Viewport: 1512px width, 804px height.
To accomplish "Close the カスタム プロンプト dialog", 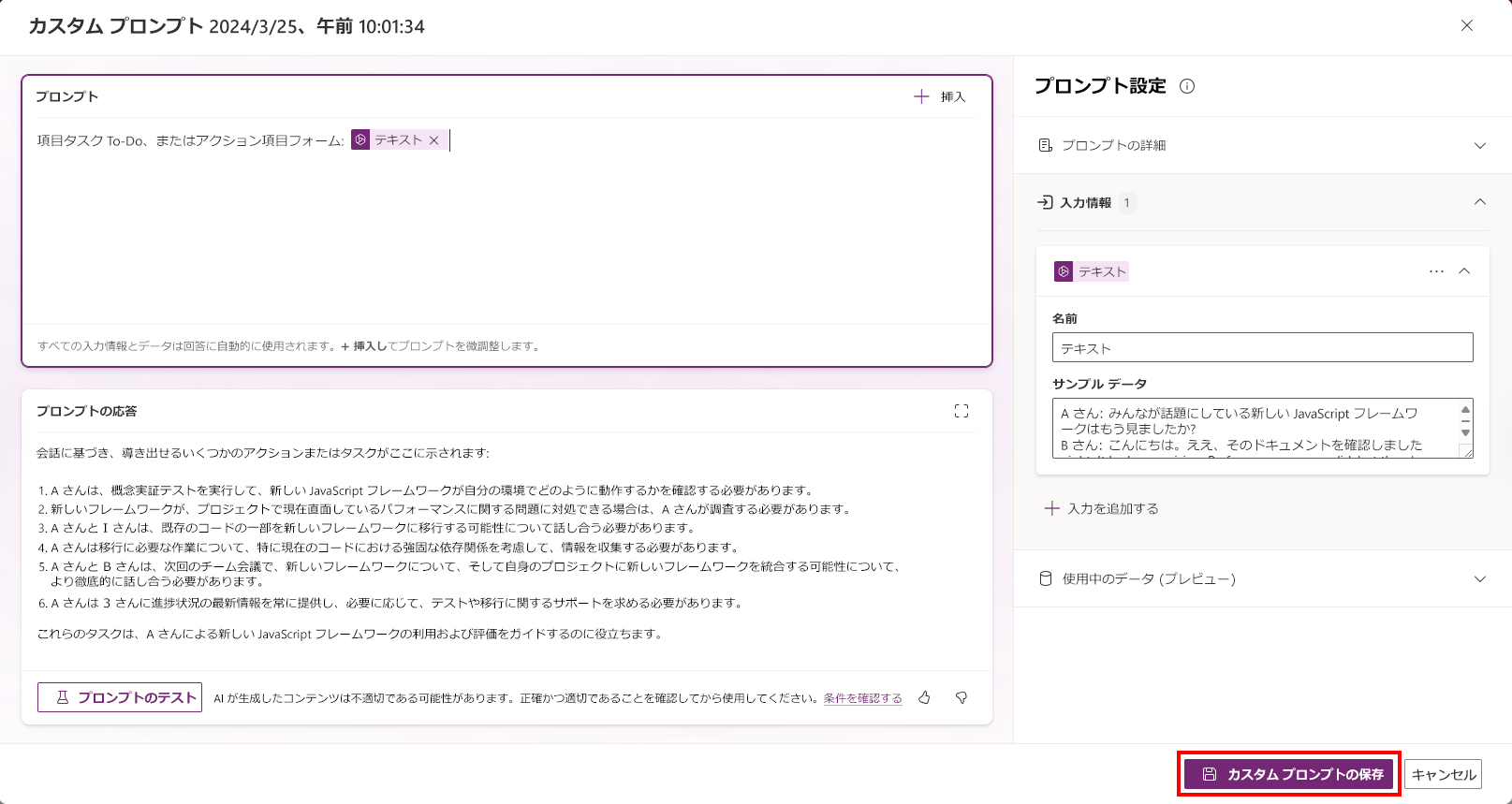I will 1467,26.
